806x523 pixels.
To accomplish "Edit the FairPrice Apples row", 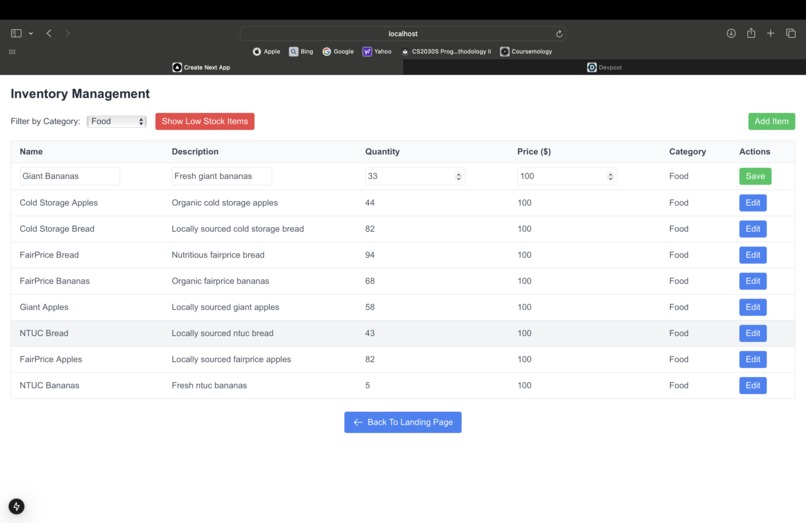I will (753, 359).
